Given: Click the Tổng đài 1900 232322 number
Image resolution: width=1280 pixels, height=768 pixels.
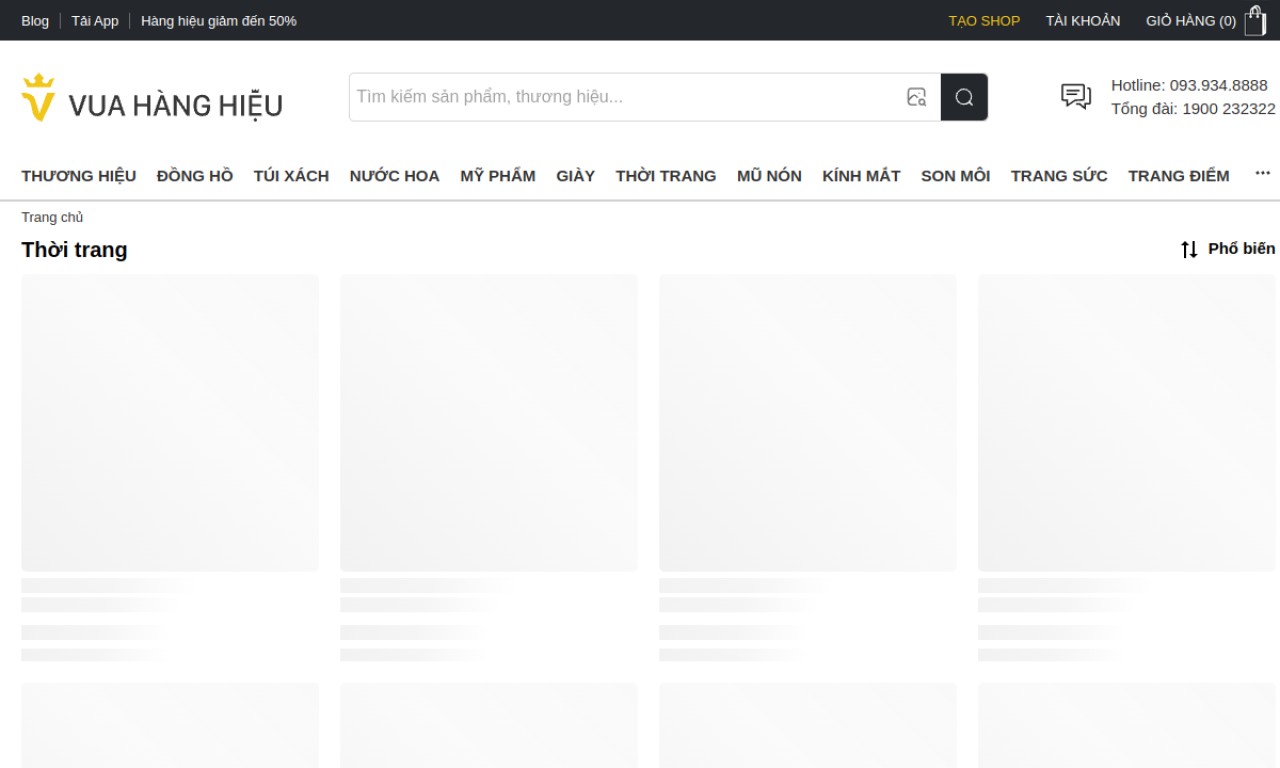Looking at the screenshot, I should pyautogui.click(x=1193, y=109).
